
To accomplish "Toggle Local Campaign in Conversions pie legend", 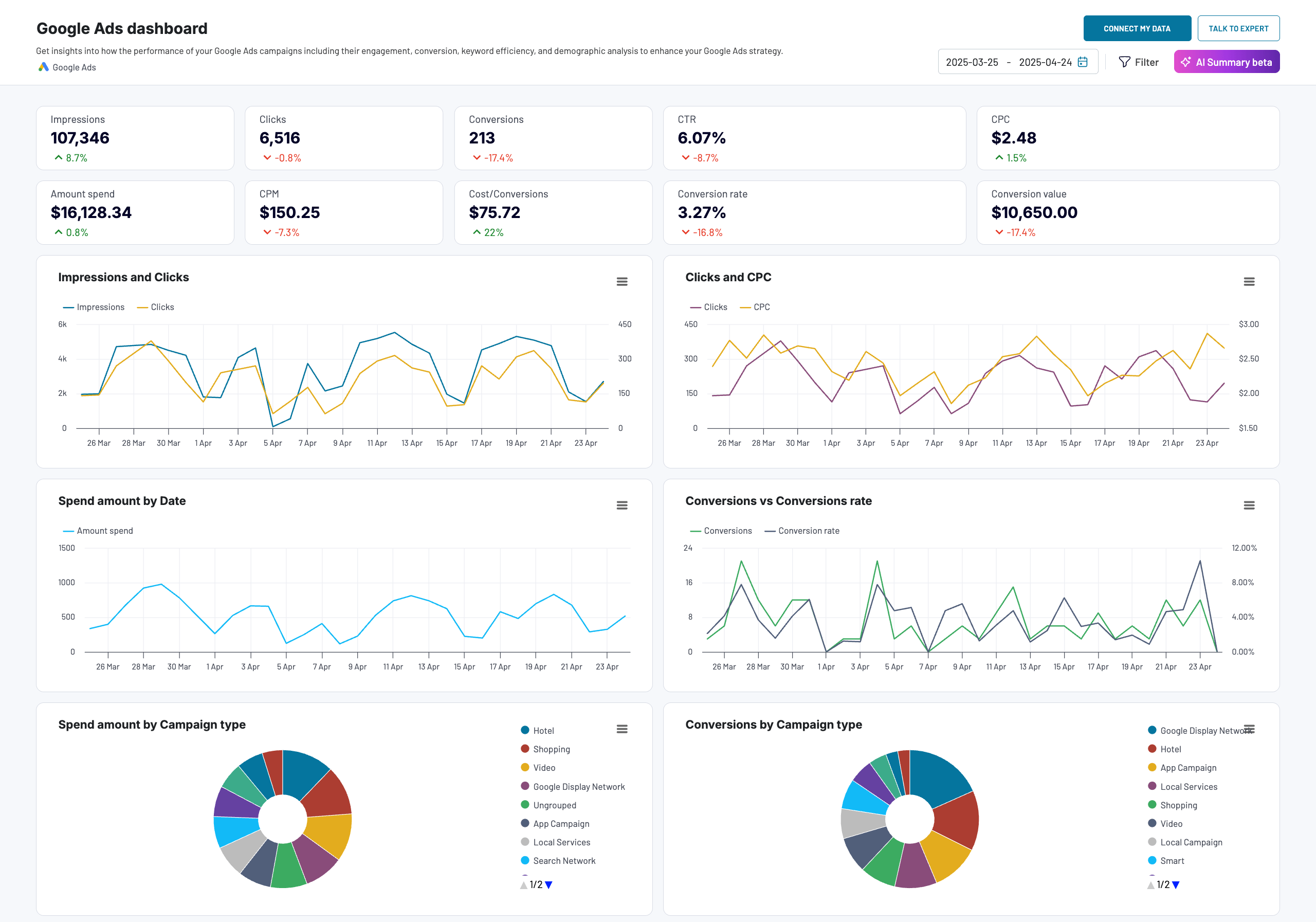I will pyautogui.click(x=1185, y=842).
